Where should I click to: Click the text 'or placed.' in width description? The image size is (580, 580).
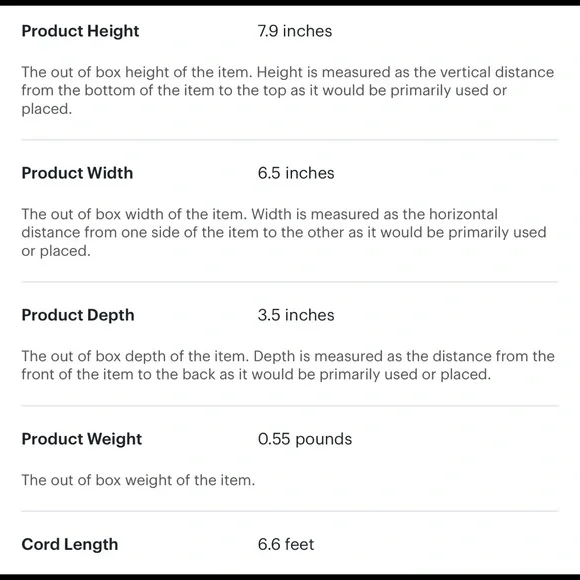[56, 251]
